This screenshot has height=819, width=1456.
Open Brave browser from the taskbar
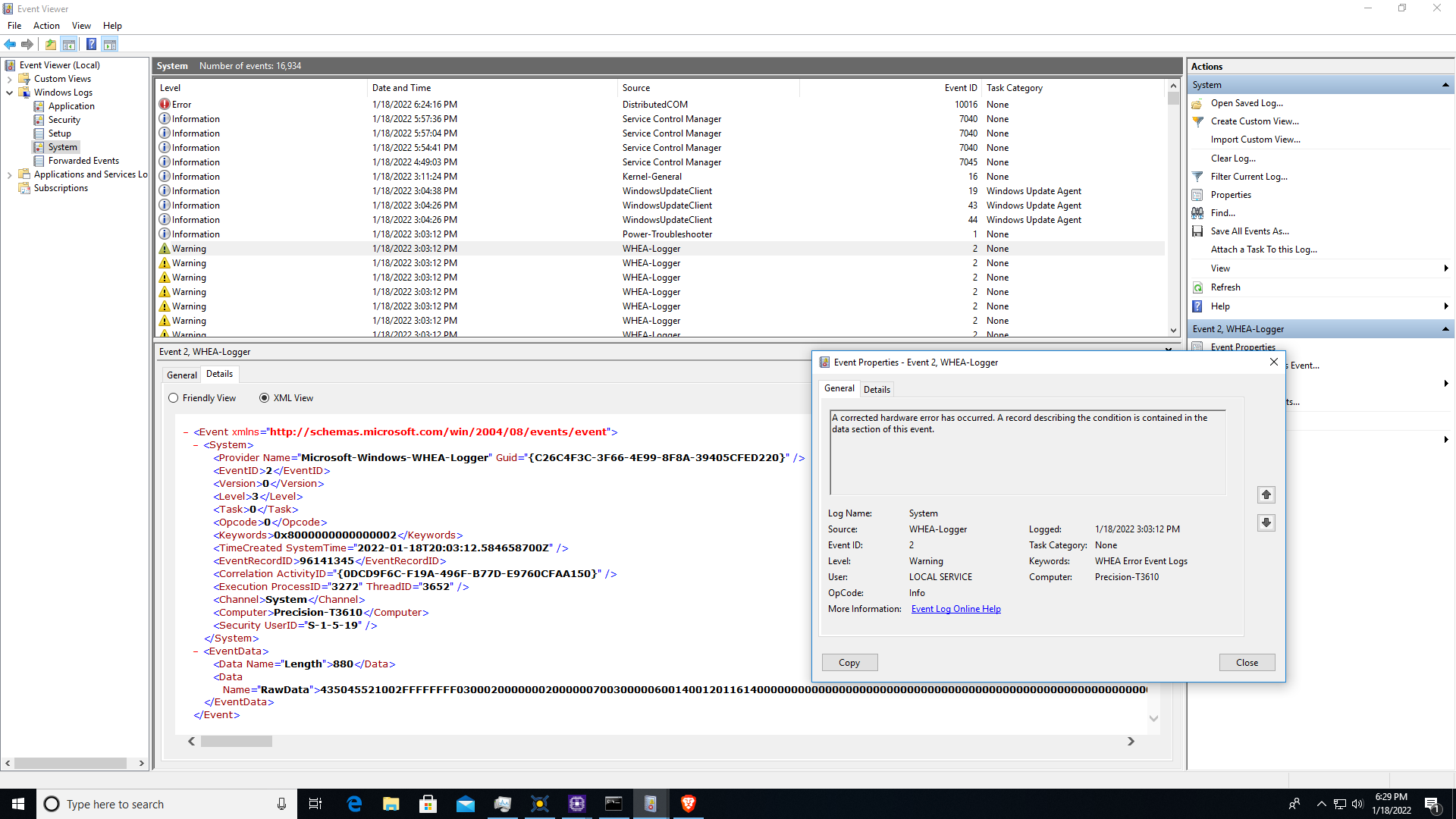click(x=689, y=804)
